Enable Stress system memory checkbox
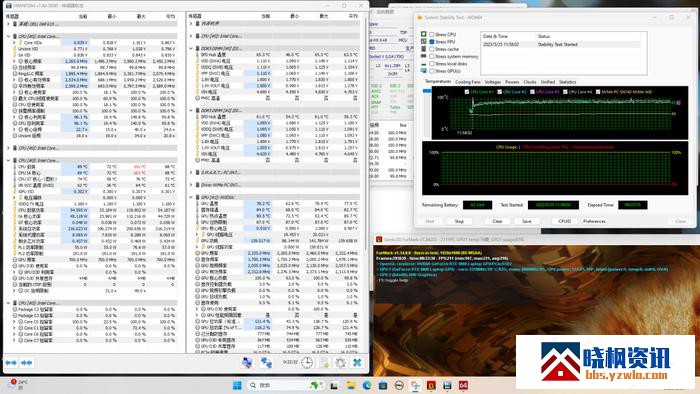700x394 pixels. 432,57
